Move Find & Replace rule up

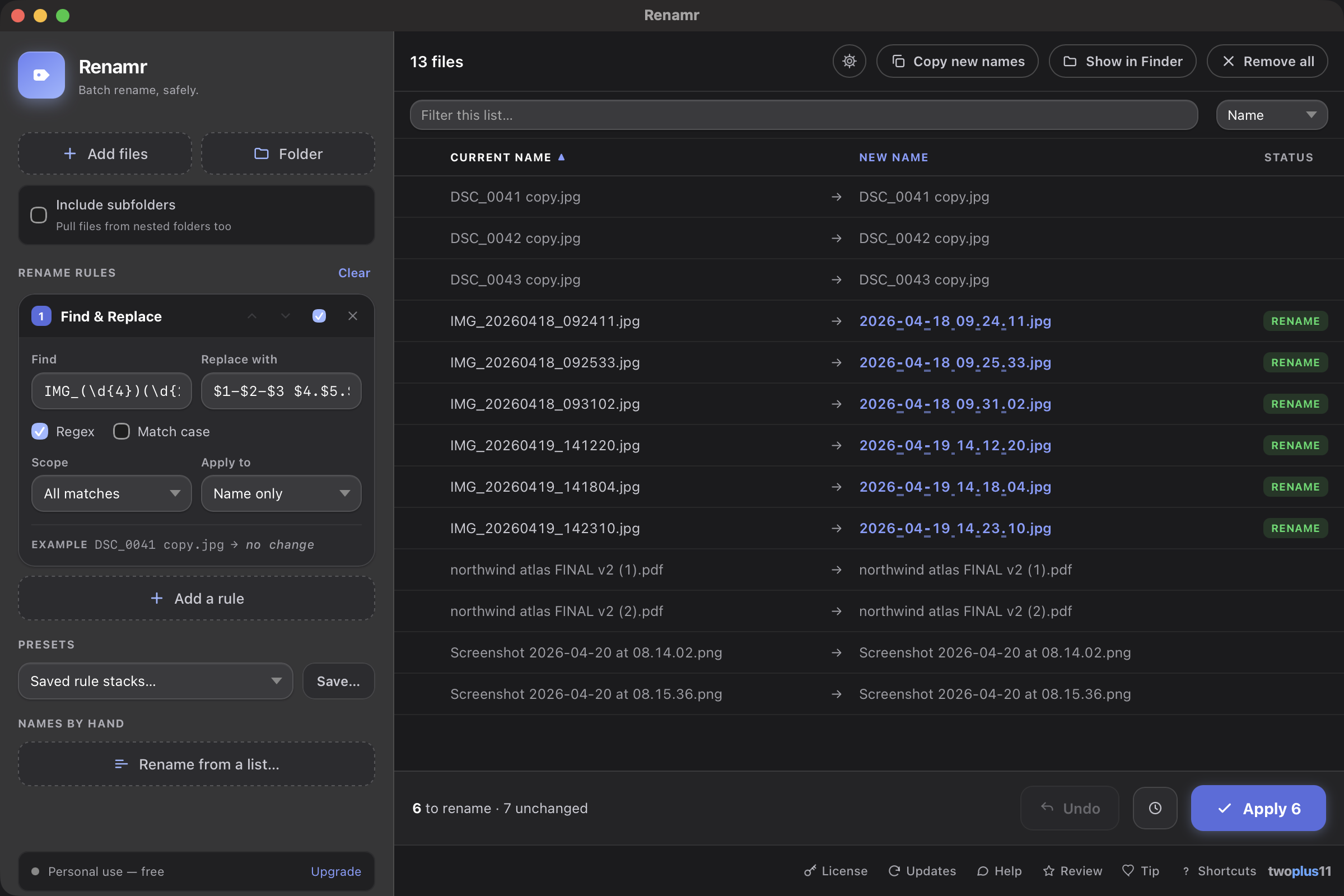[x=252, y=316]
